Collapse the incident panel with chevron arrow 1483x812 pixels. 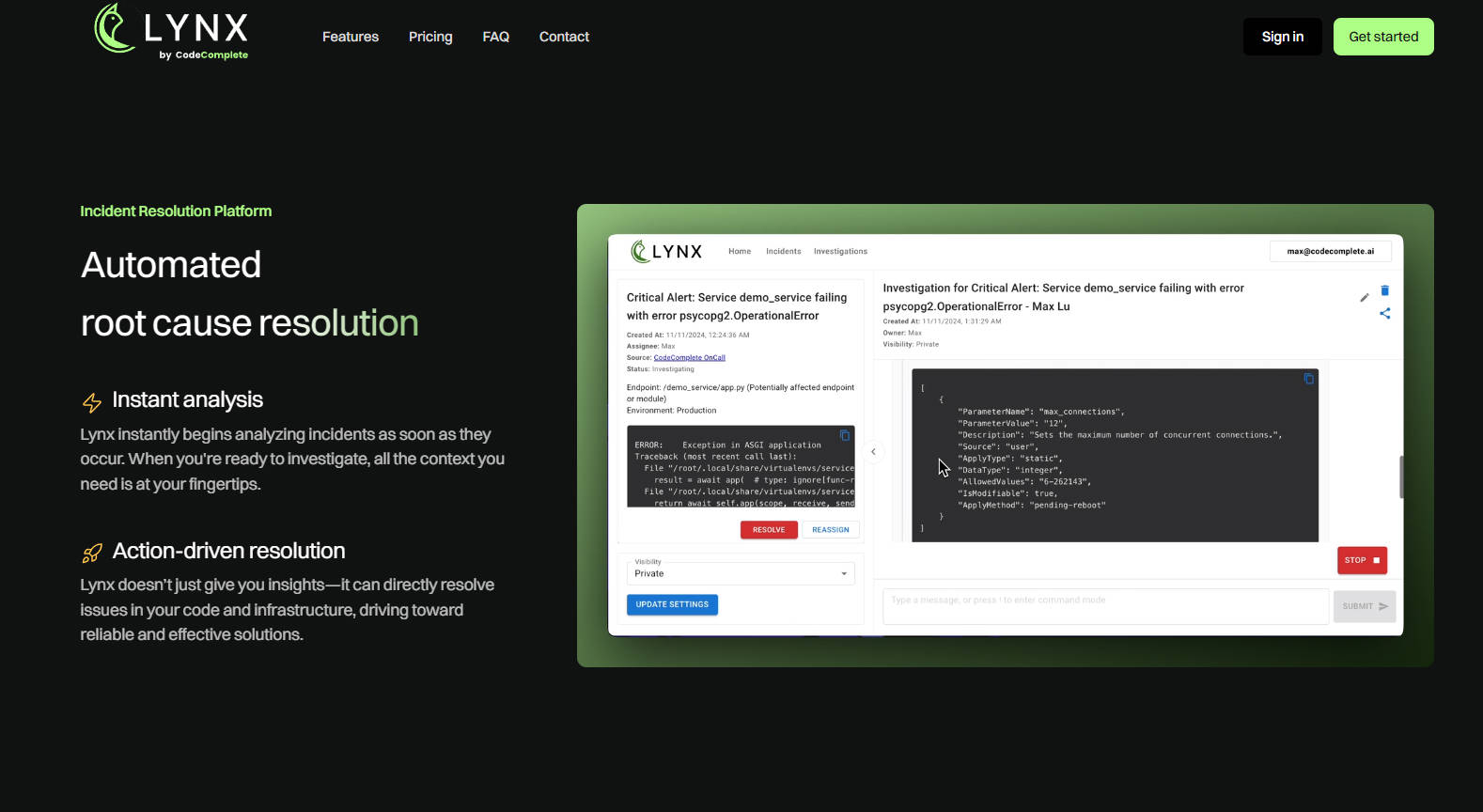click(x=873, y=452)
